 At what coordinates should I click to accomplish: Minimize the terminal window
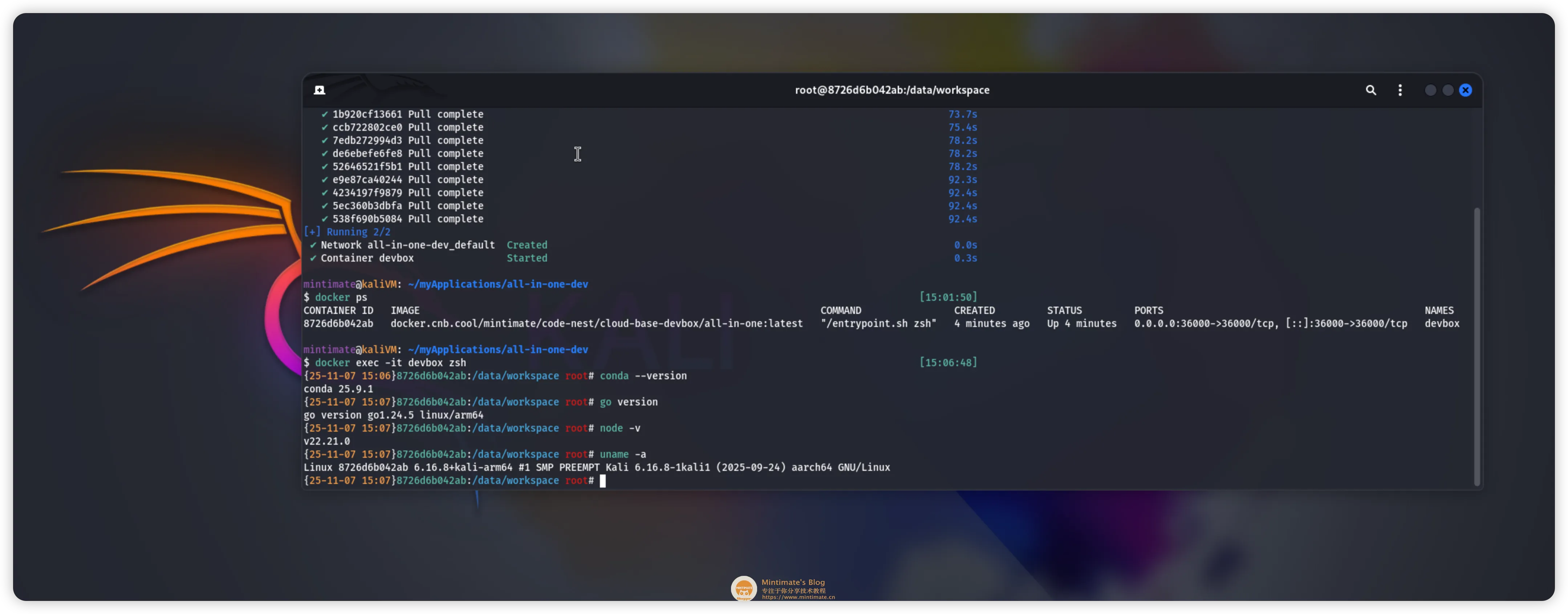pyautogui.click(x=1430, y=90)
